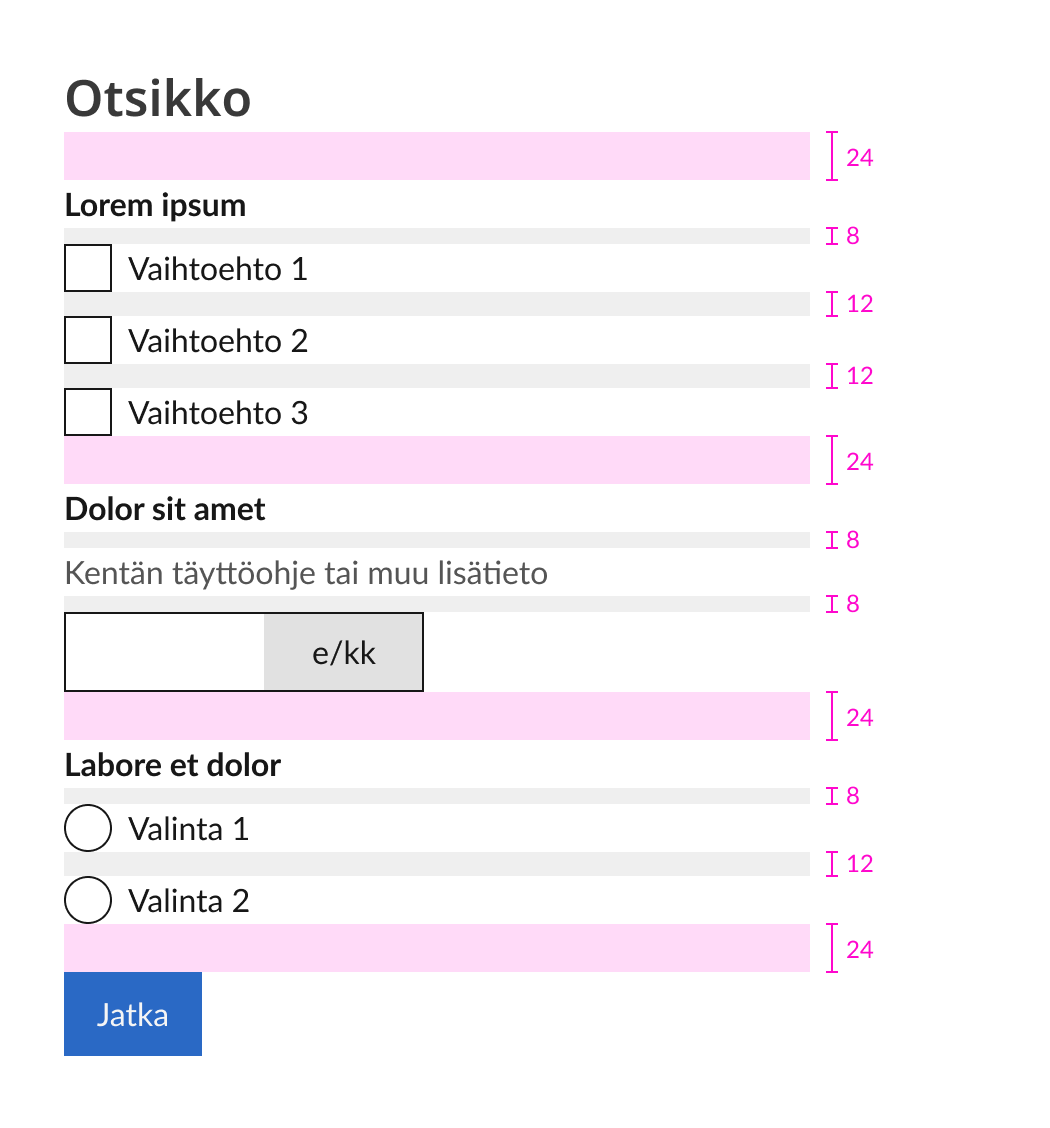Image resolution: width=1050 pixels, height=1128 pixels.
Task: Click the Vaihtoehto 2 label text
Action: point(218,341)
